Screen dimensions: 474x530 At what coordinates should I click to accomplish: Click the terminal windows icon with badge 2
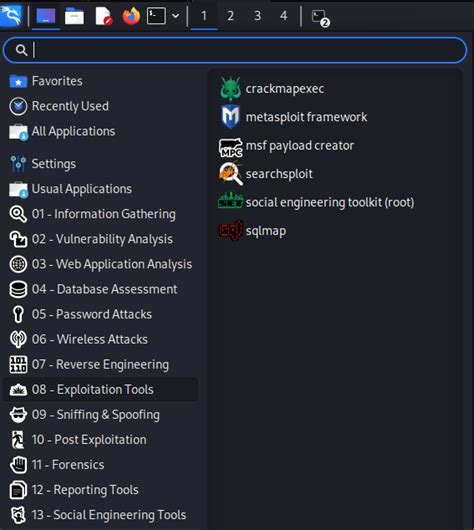[x=320, y=18]
